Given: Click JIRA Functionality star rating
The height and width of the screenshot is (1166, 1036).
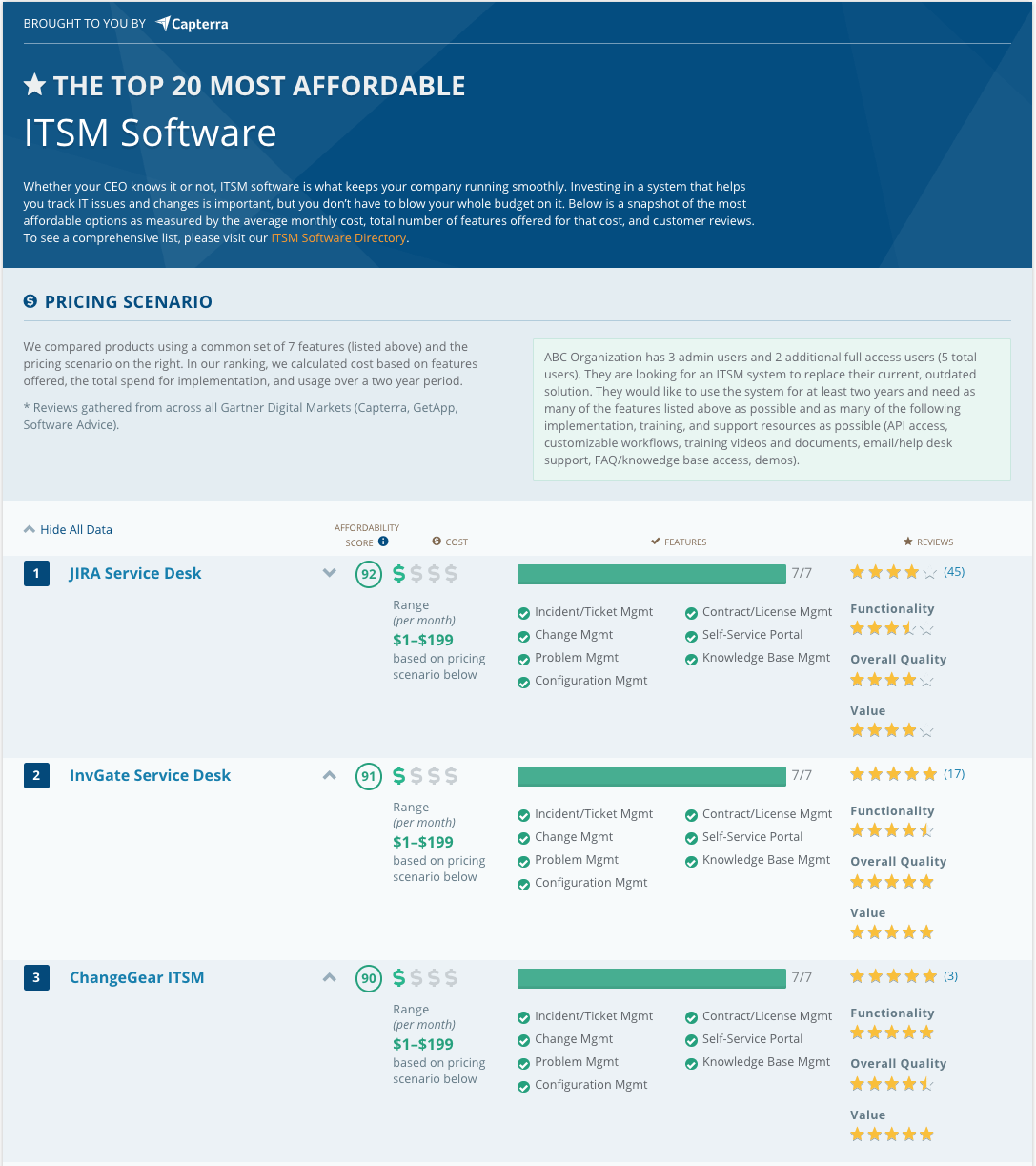Looking at the screenshot, I should (892, 629).
